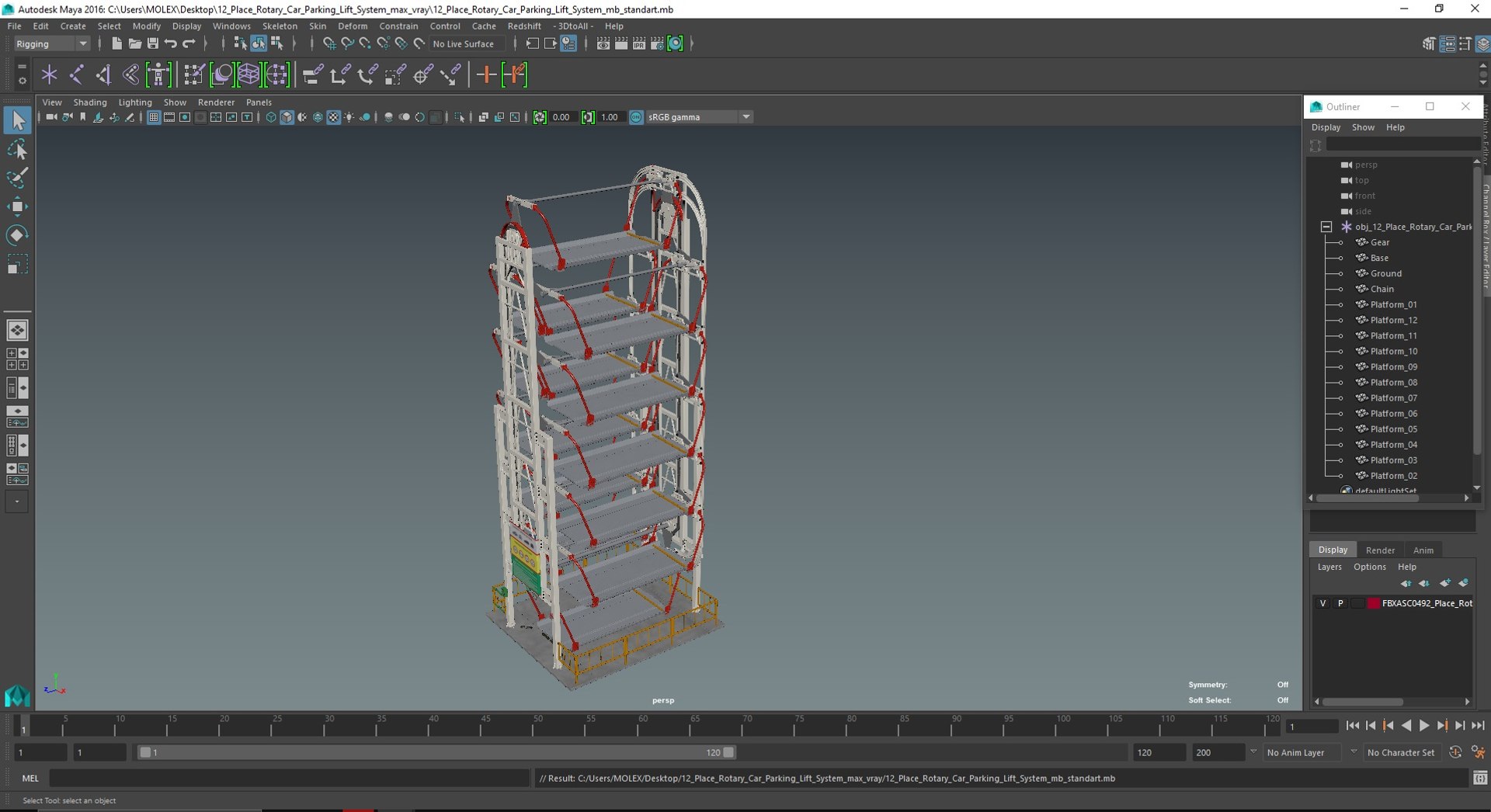Image resolution: width=1491 pixels, height=812 pixels.
Task: Collapse obj_12_Place_Rotary_Car_Park group in Outliner
Action: click(x=1326, y=227)
